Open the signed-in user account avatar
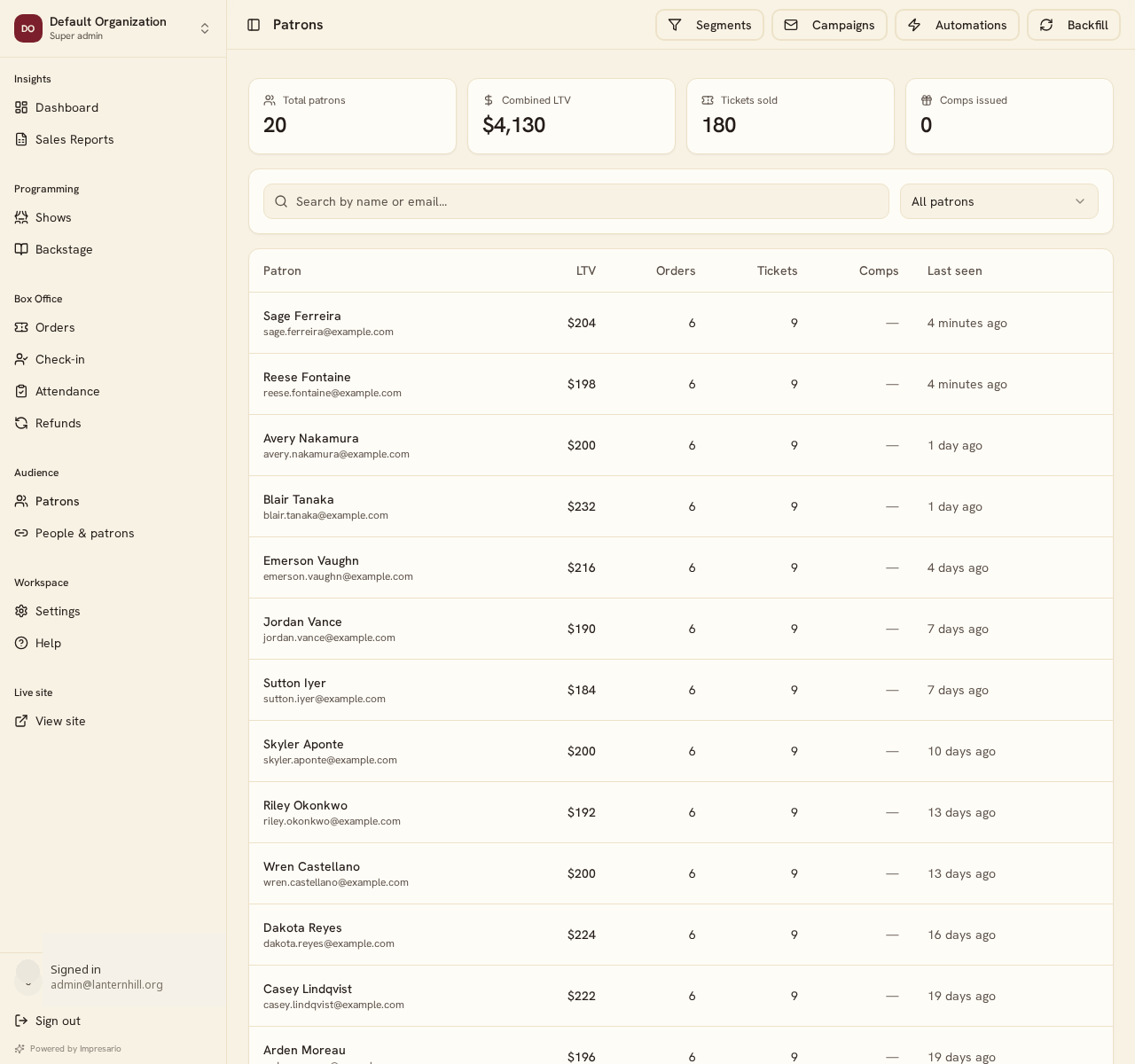 pyautogui.click(x=28, y=977)
